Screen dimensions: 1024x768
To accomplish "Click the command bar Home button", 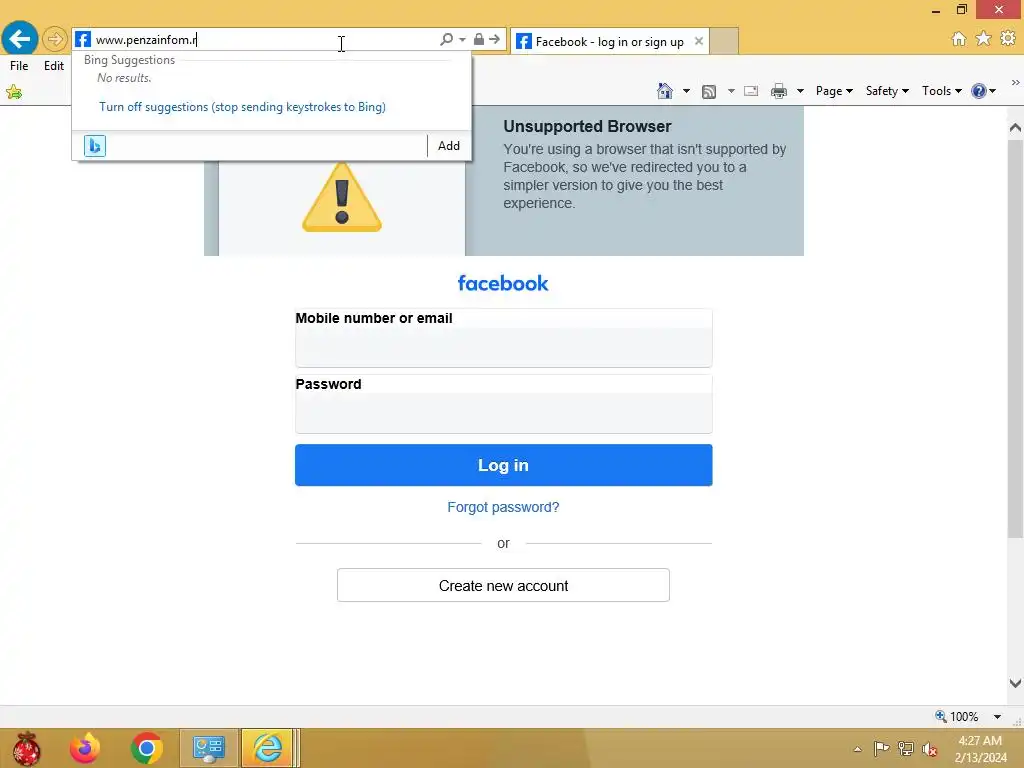I will (665, 91).
